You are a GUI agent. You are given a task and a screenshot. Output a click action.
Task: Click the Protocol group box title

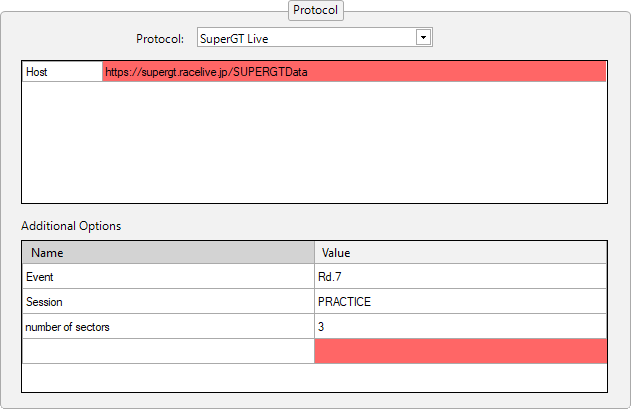point(315,10)
